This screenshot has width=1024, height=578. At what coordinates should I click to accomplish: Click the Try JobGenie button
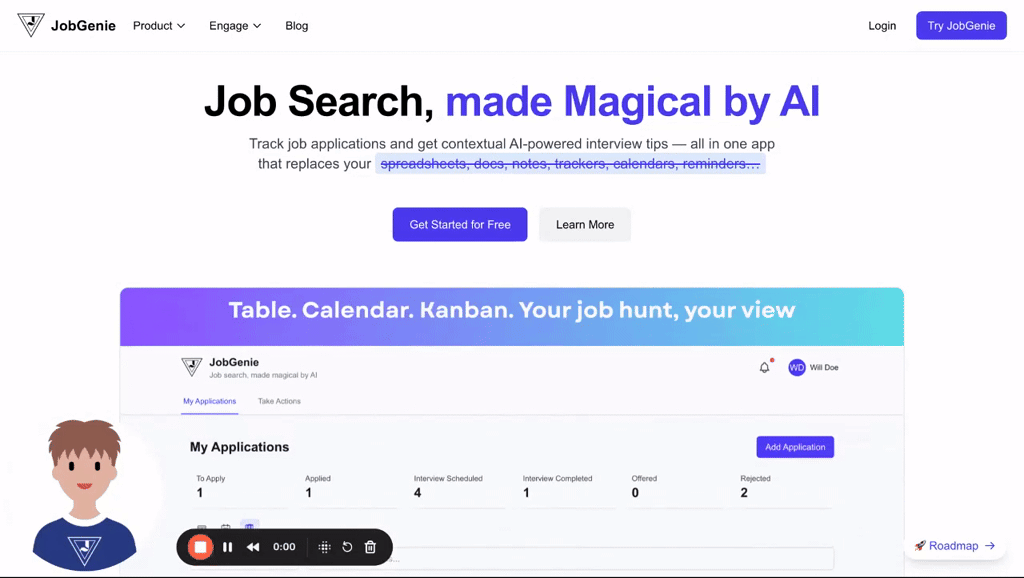pyautogui.click(x=961, y=25)
